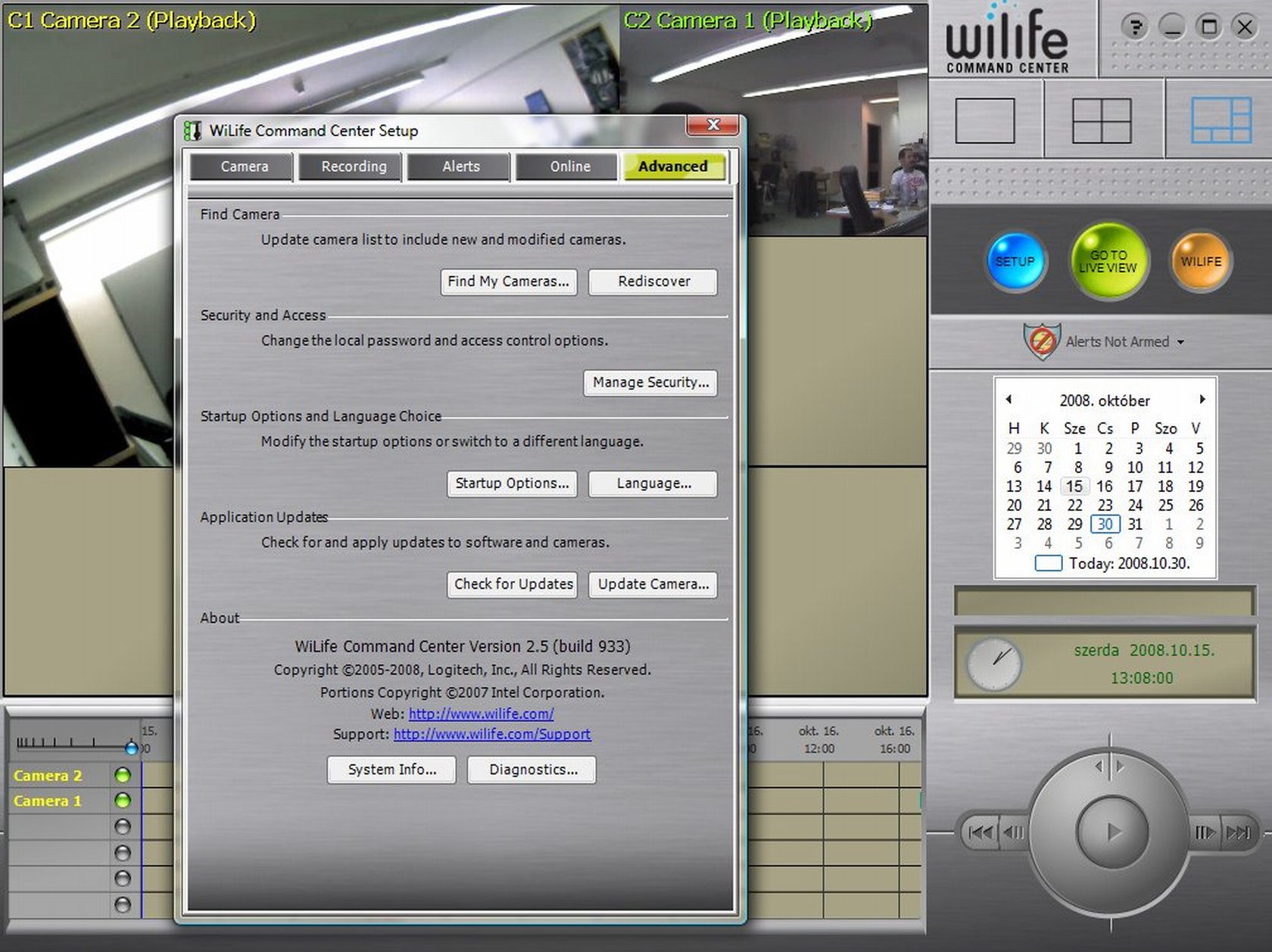Open the Diagnostics dialog

tap(532, 770)
